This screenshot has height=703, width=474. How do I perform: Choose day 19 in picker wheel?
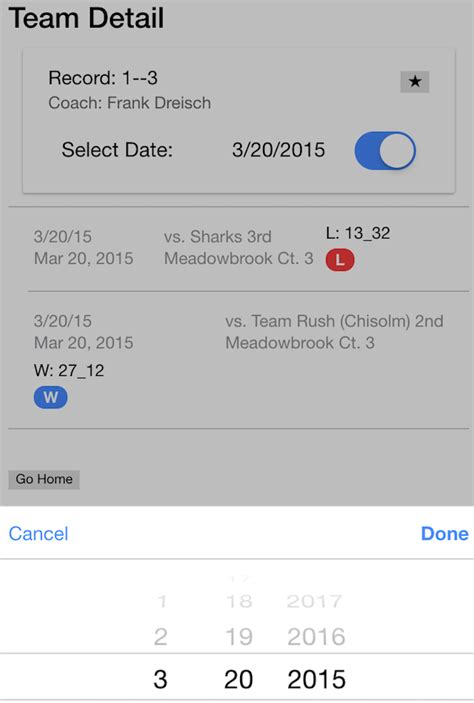point(239,637)
